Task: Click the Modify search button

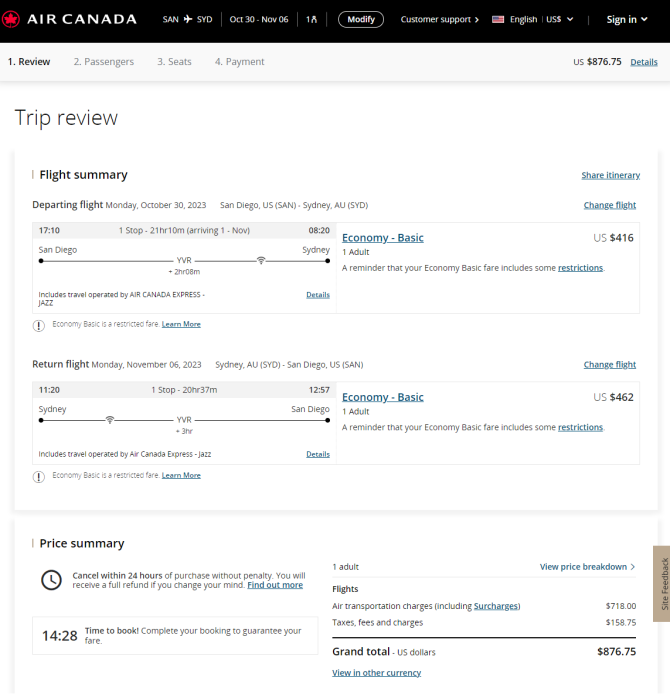Action: 361,19
